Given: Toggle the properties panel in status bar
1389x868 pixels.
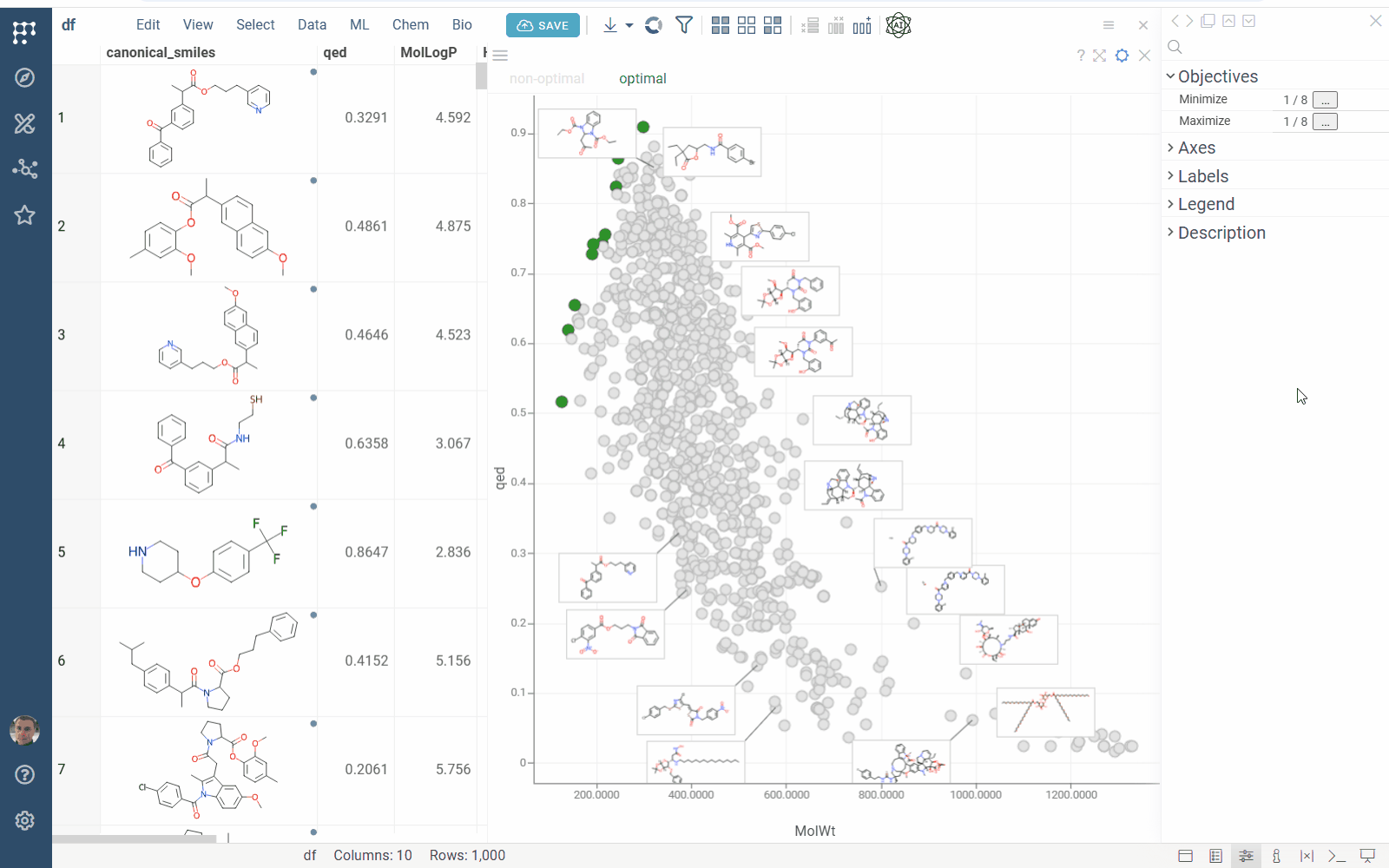Looking at the screenshot, I should 1246,856.
